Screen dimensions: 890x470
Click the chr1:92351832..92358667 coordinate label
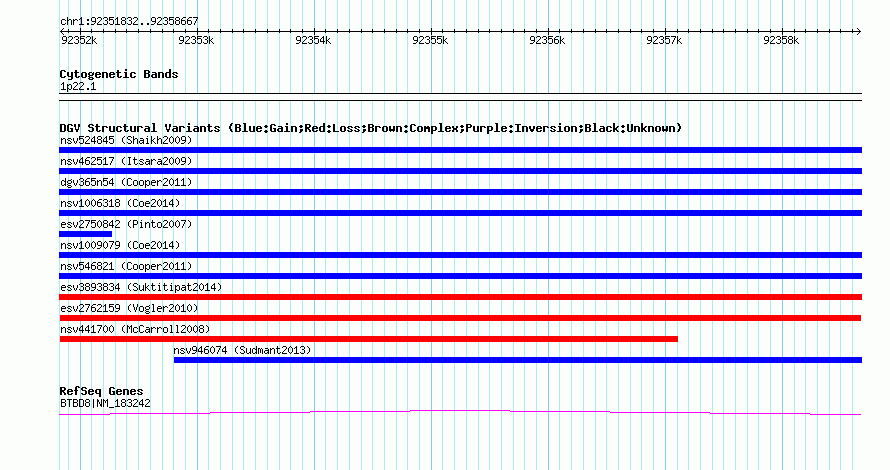[129, 22]
